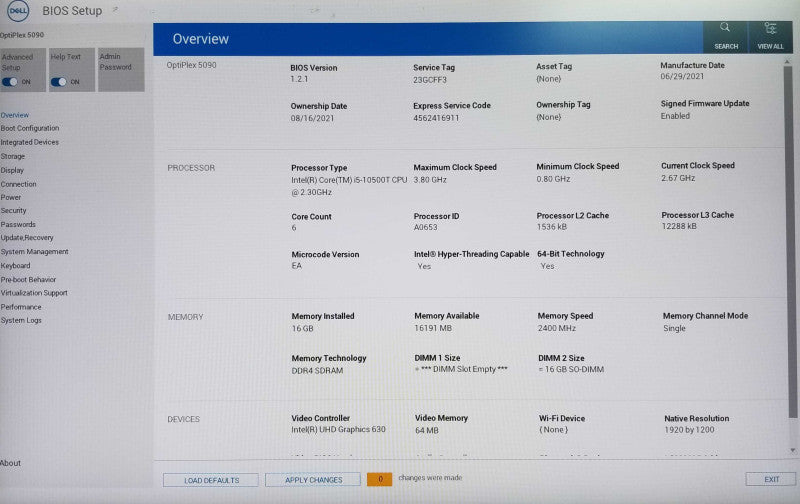Click the Exit button
Image resolution: width=800 pixels, height=504 pixels.
coord(771,479)
